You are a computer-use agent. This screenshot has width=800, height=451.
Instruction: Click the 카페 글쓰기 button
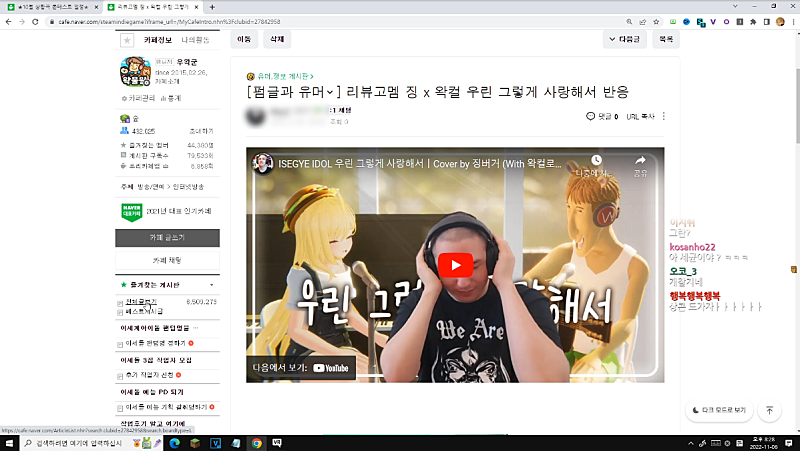[x=166, y=238]
